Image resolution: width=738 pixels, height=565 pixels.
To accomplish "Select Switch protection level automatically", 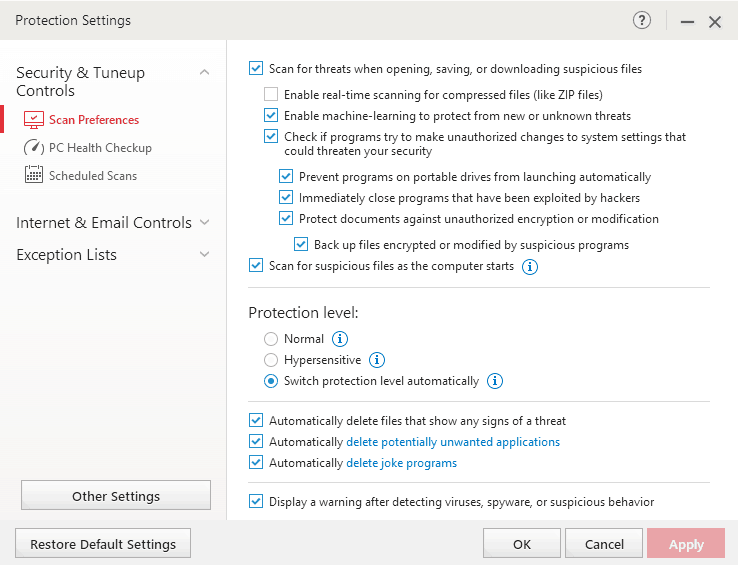I will (x=271, y=380).
